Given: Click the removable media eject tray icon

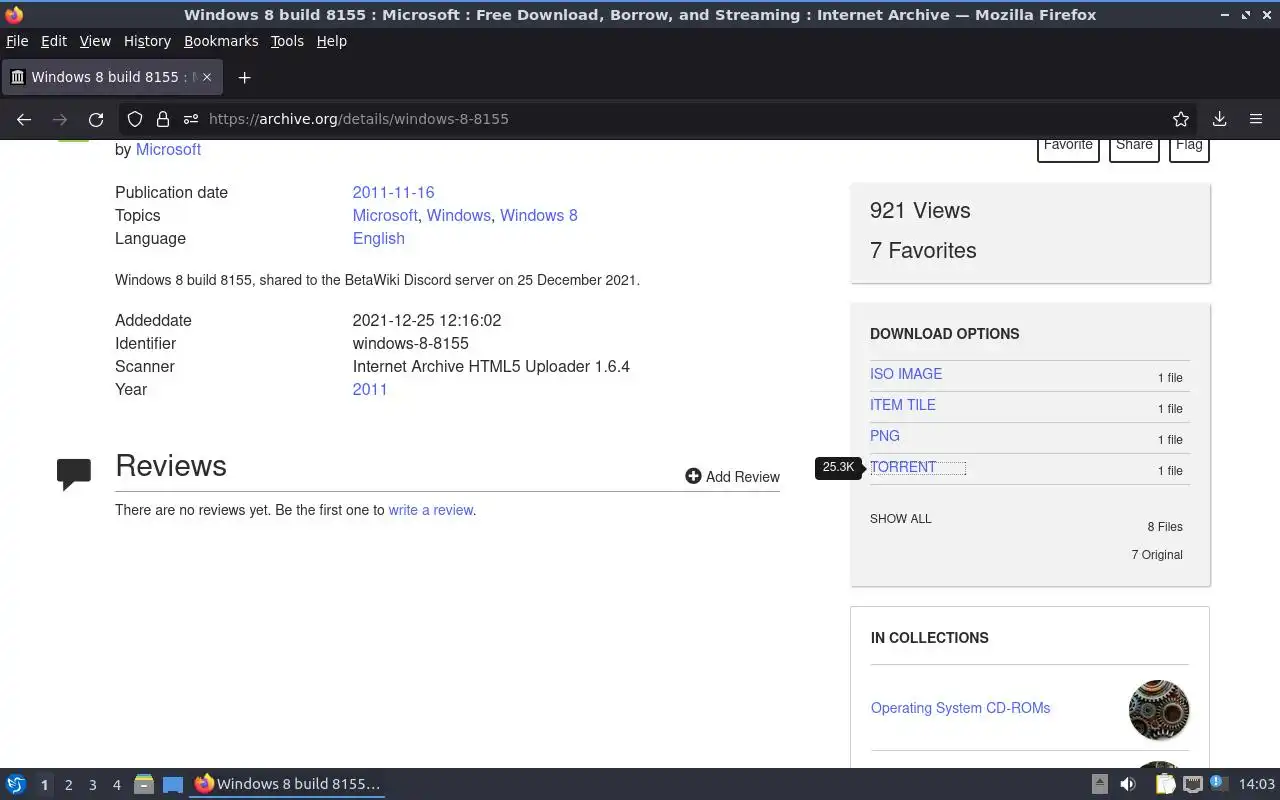Looking at the screenshot, I should [x=1099, y=784].
